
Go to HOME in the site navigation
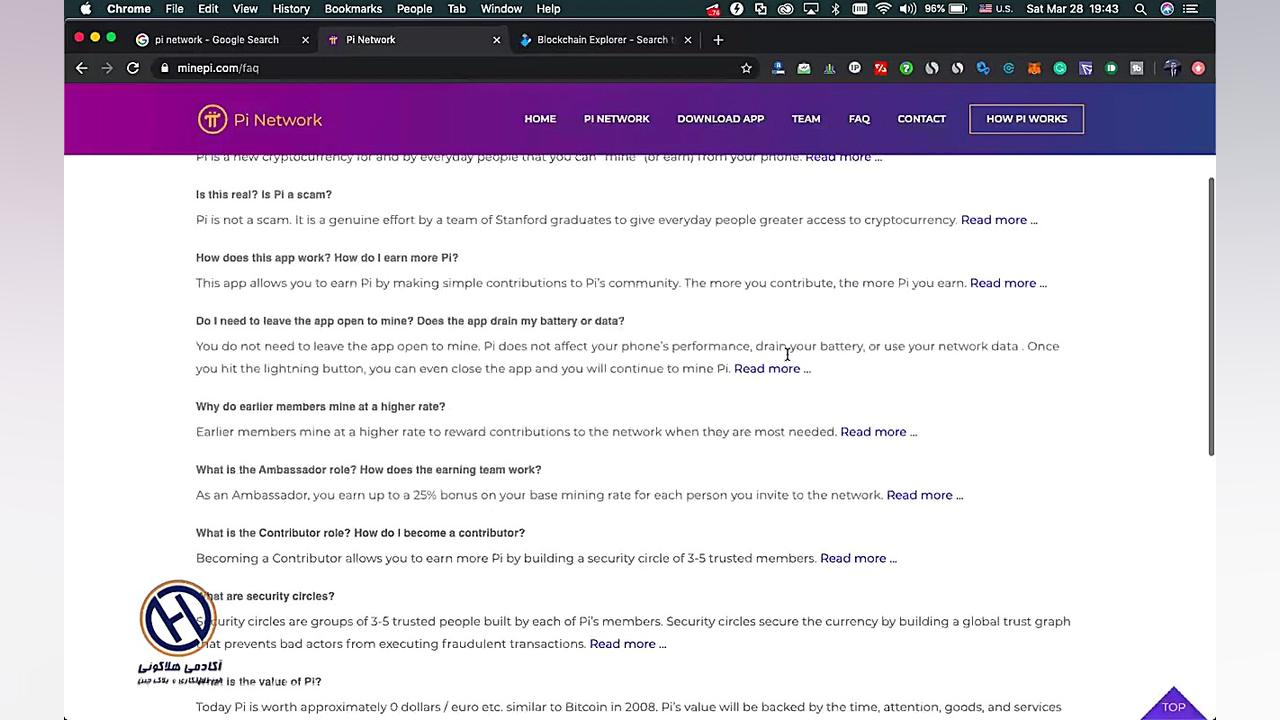[x=540, y=119]
